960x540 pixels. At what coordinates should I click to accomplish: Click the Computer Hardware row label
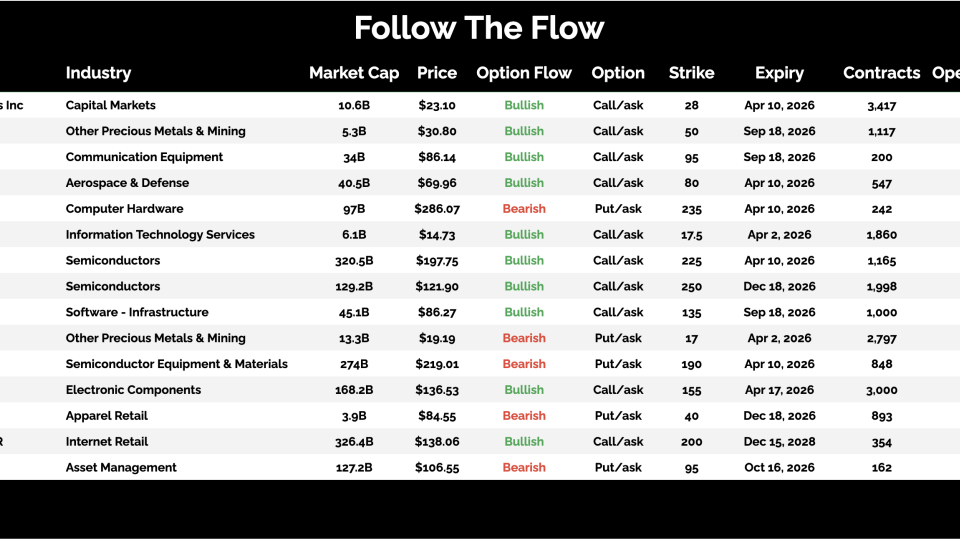coord(124,209)
